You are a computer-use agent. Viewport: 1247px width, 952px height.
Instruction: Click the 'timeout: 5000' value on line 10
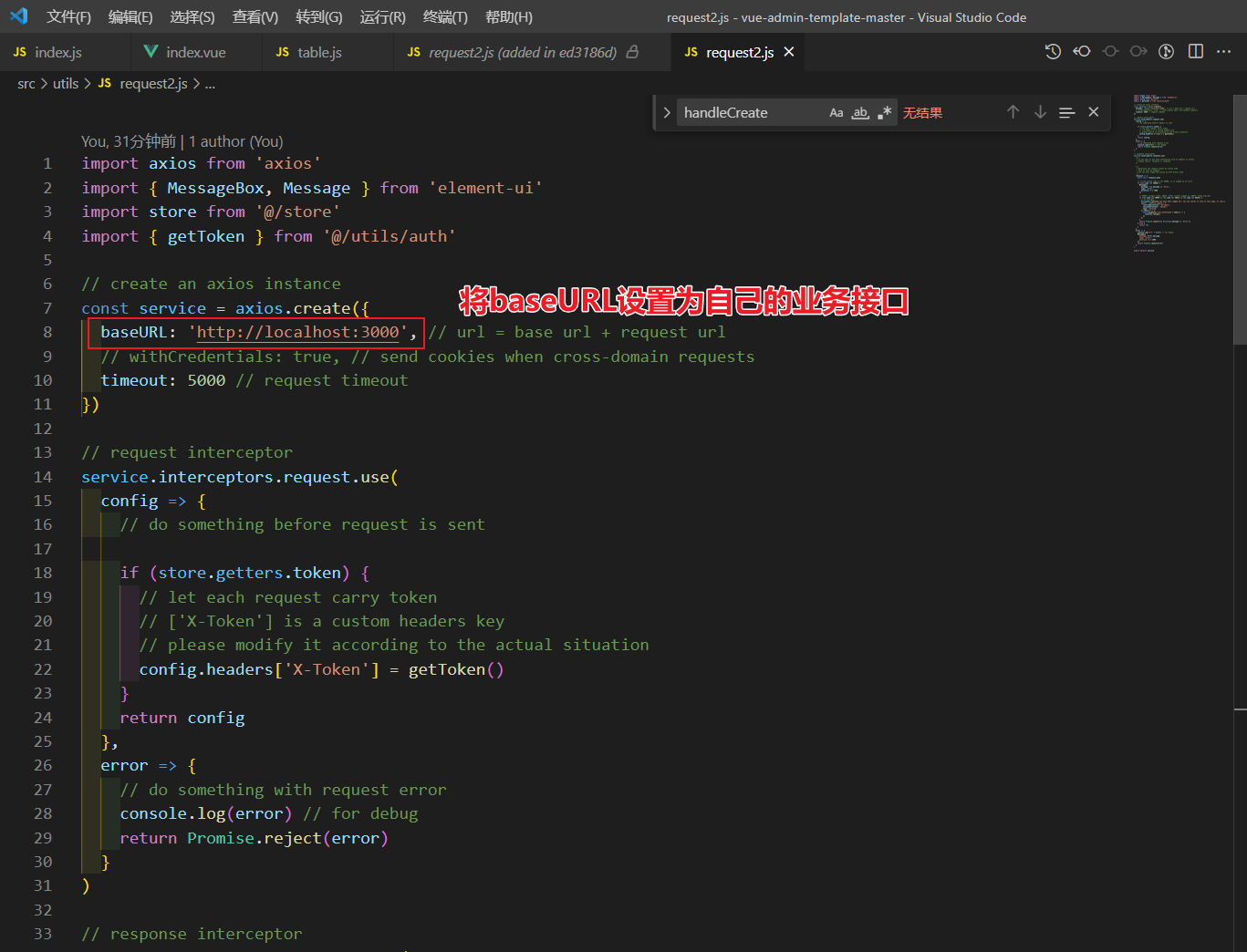click(x=163, y=380)
